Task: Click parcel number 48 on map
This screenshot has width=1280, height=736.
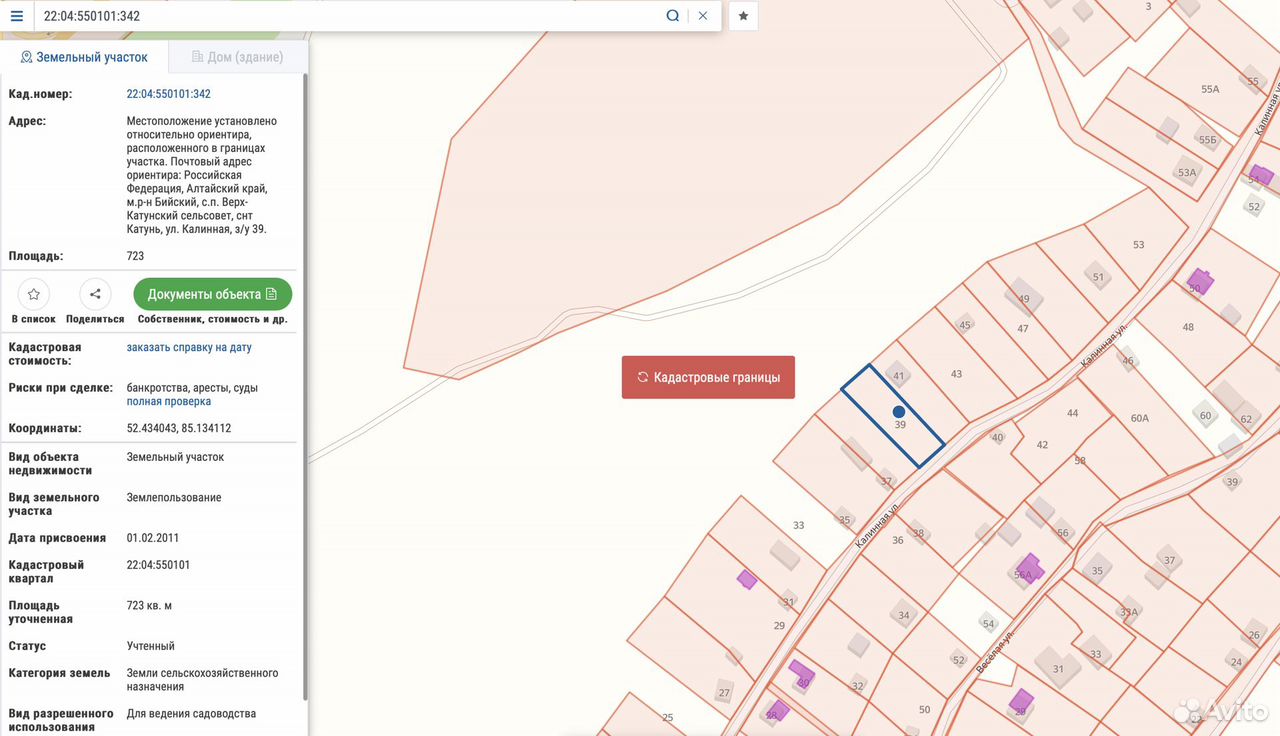Action: [1188, 327]
